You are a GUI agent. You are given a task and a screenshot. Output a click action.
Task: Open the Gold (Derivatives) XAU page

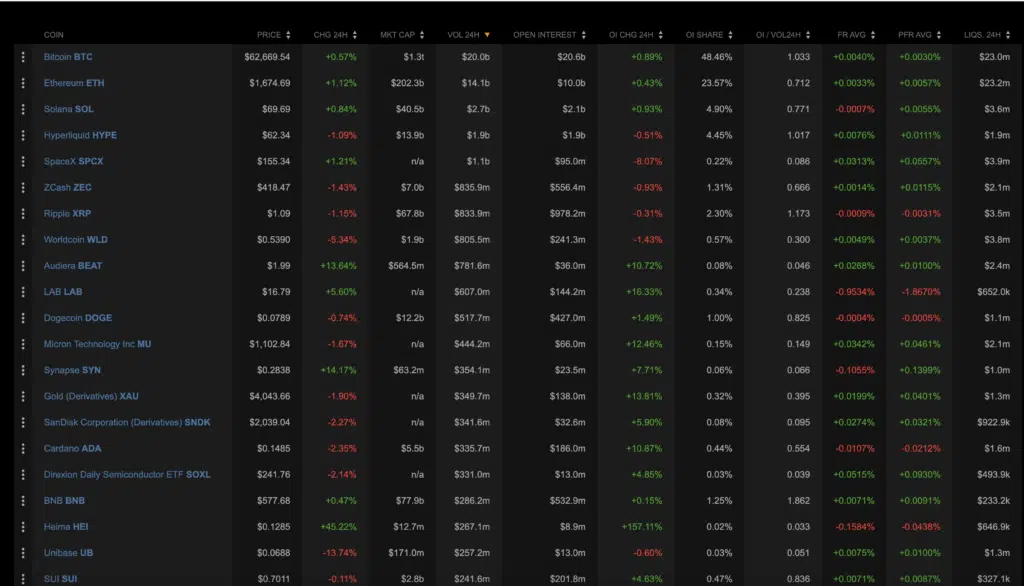click(91, 397)
